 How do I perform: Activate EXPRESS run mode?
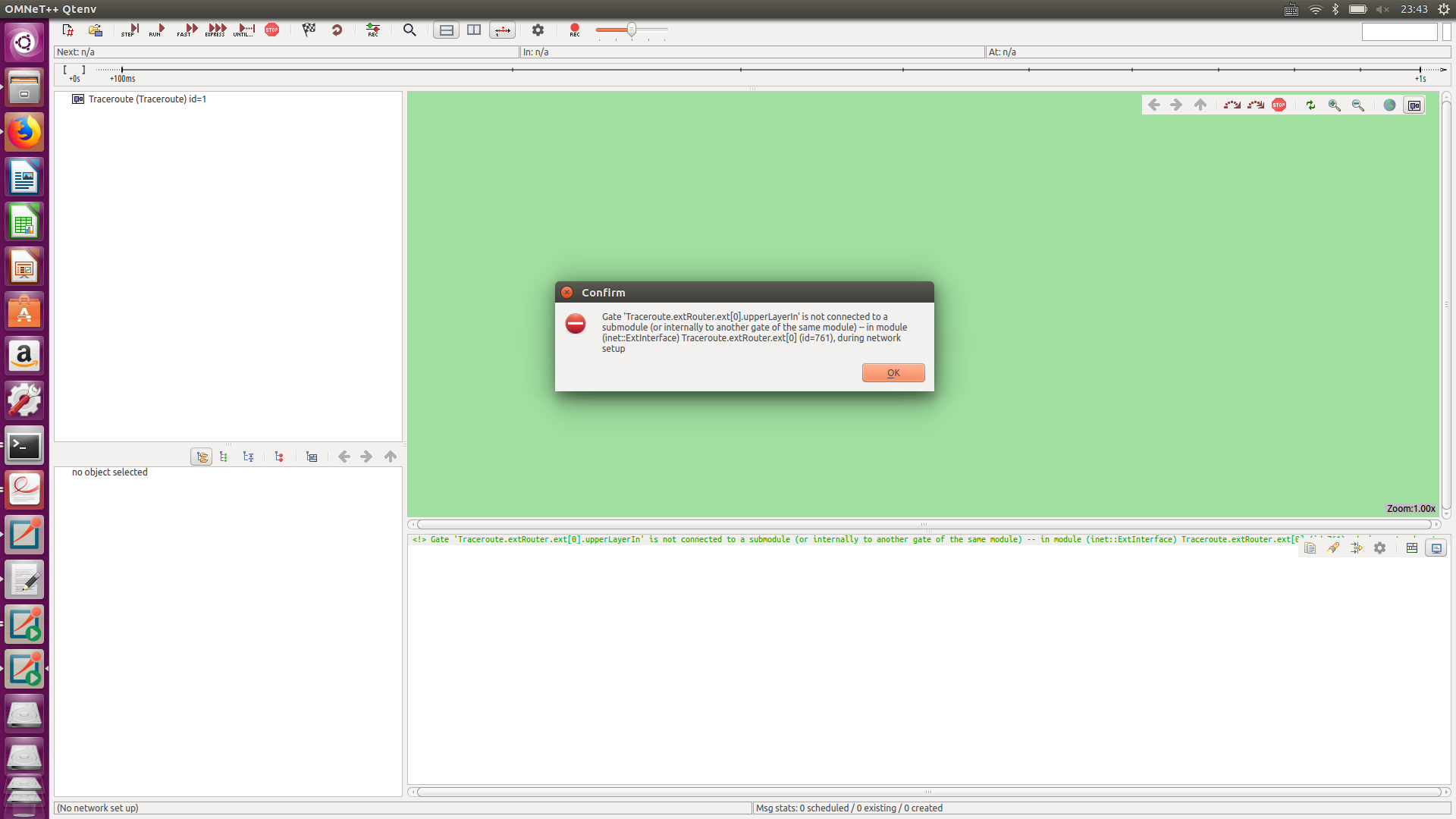point(215,30)
